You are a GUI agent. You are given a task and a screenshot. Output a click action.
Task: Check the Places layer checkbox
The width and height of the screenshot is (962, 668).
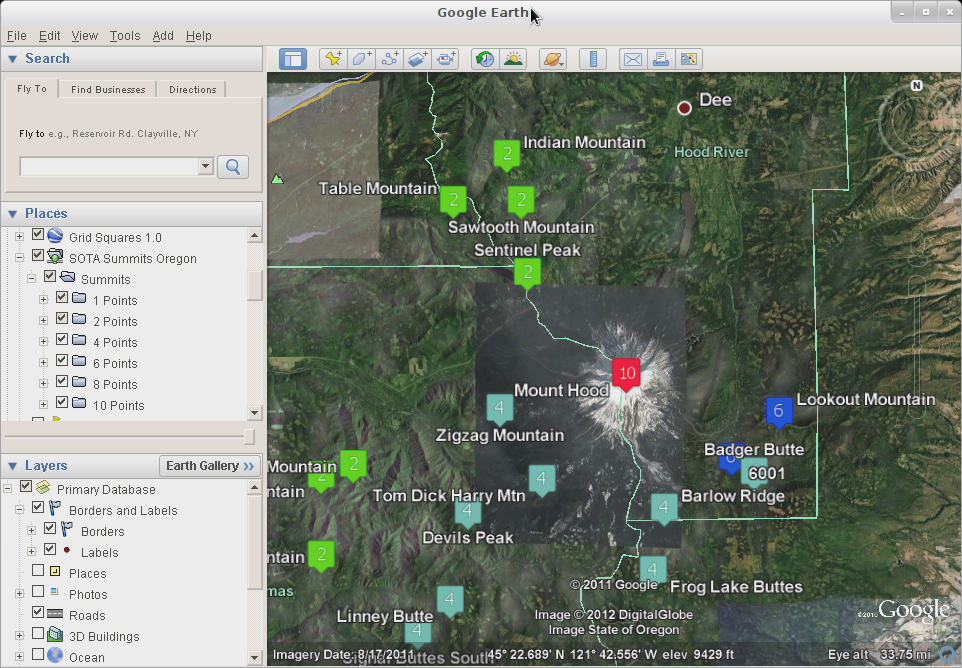pos(38,570)
